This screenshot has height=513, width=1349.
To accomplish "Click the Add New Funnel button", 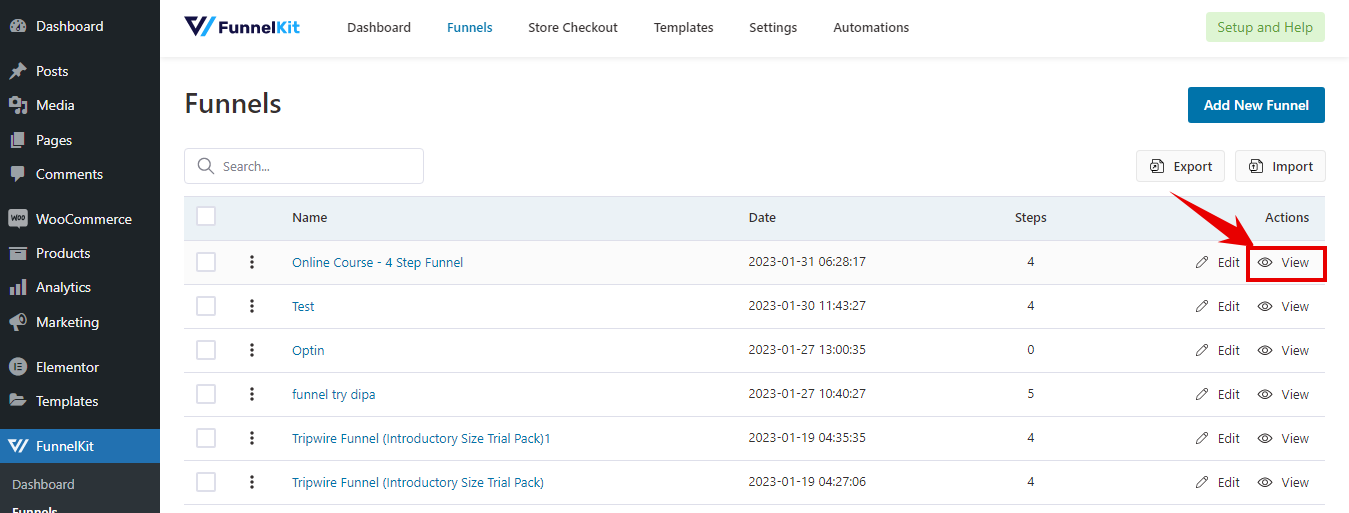I will tap(1256, 105).
